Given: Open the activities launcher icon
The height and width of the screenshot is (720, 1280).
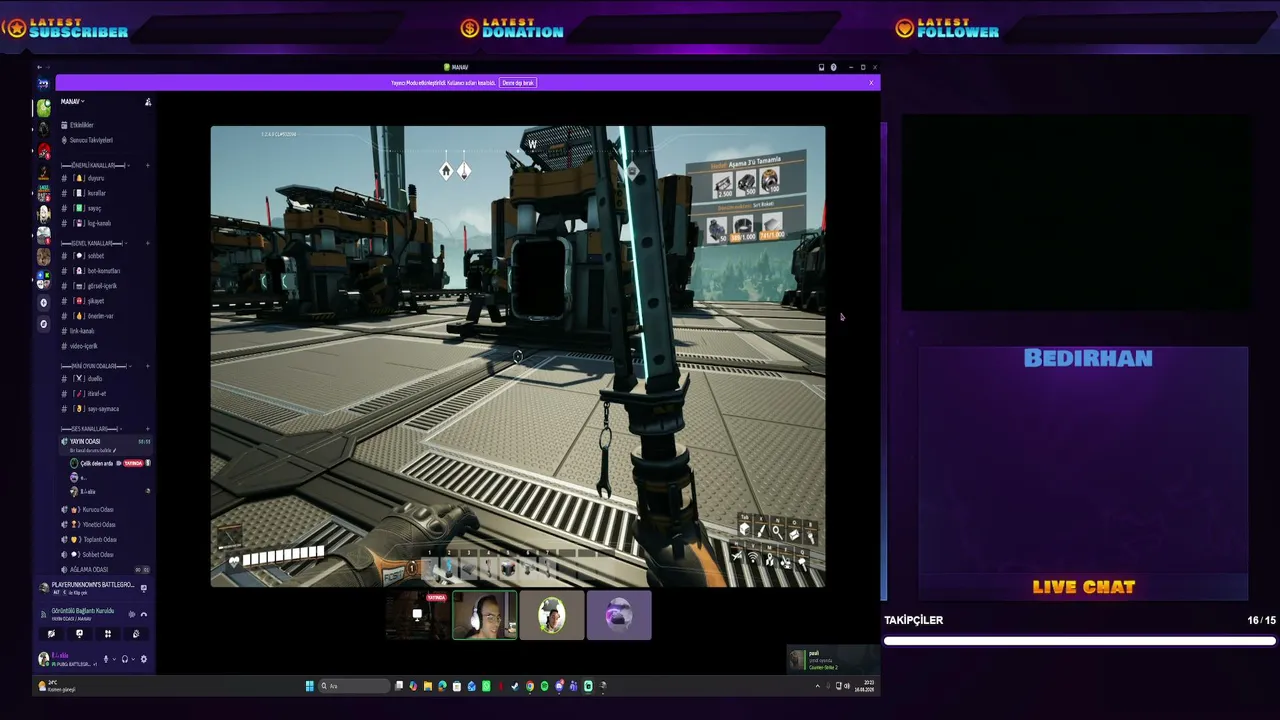Looking at the screenshot, I should tap(108, 633).
